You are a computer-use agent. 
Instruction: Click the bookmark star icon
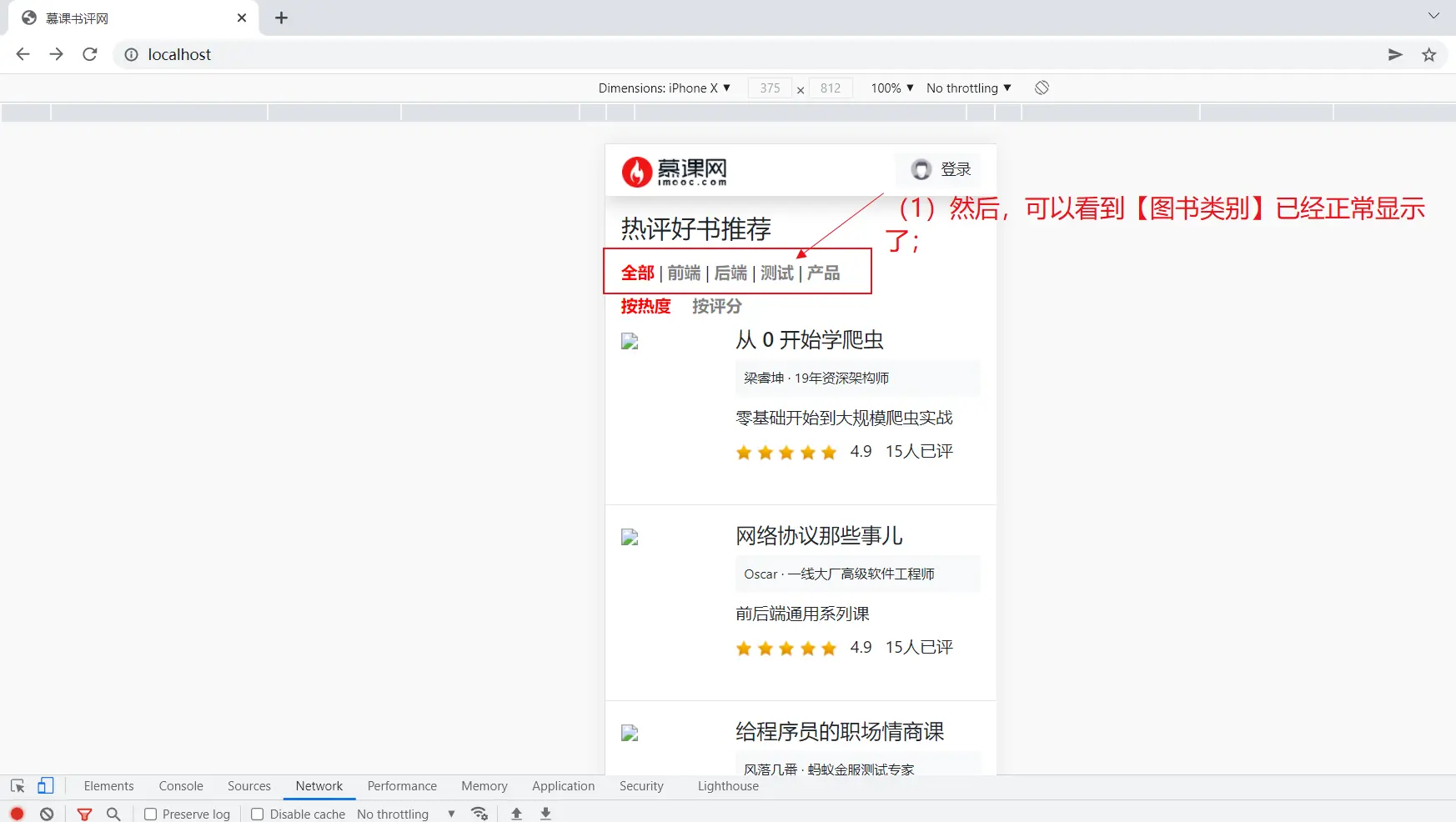coord(1429,54)
